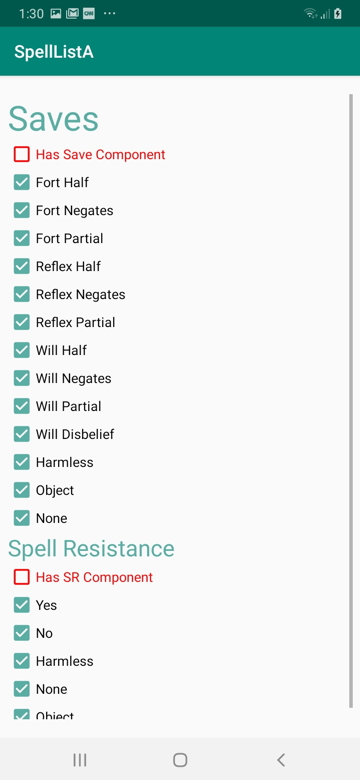360x780 pixels.
Task: Tap the Gmail notification icon in status bar
Action: pos(72,13)
